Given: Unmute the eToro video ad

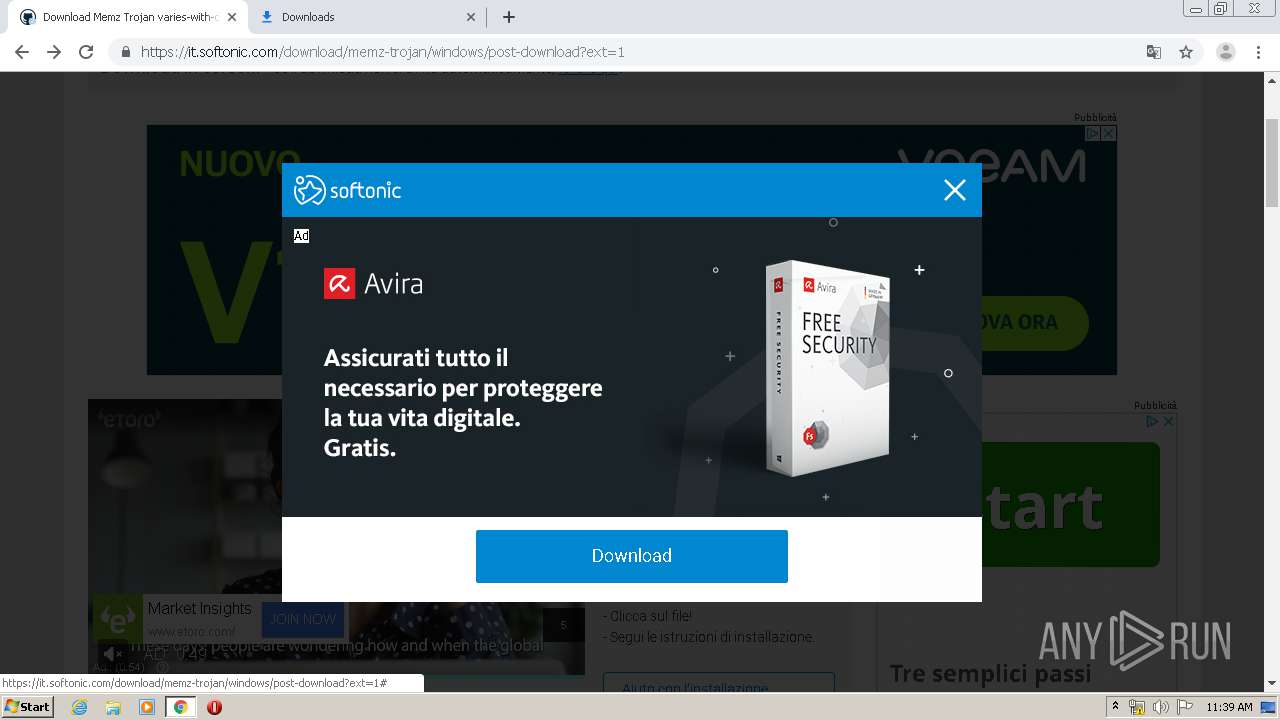Looking at the screenshot, I should coord(112,654).
